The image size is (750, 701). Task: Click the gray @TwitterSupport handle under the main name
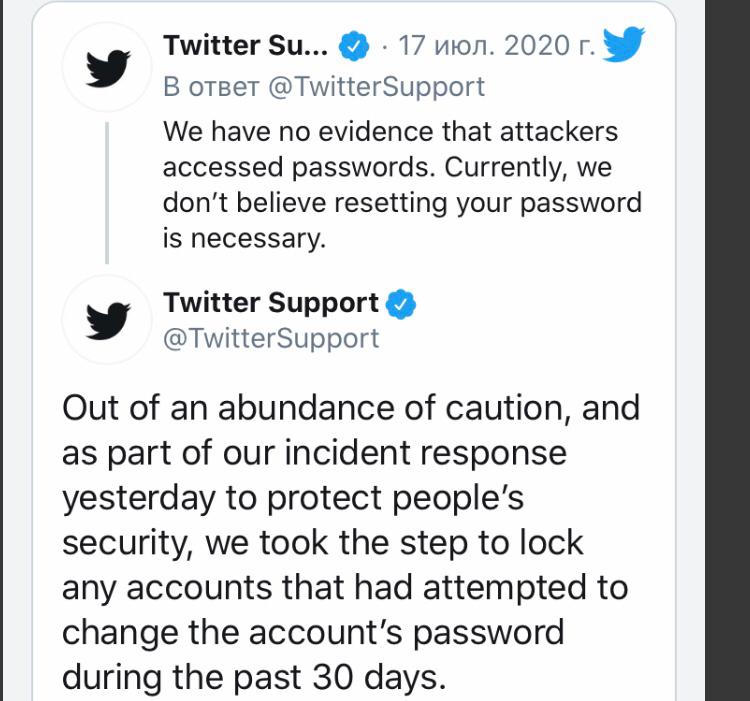pos(271,338)
